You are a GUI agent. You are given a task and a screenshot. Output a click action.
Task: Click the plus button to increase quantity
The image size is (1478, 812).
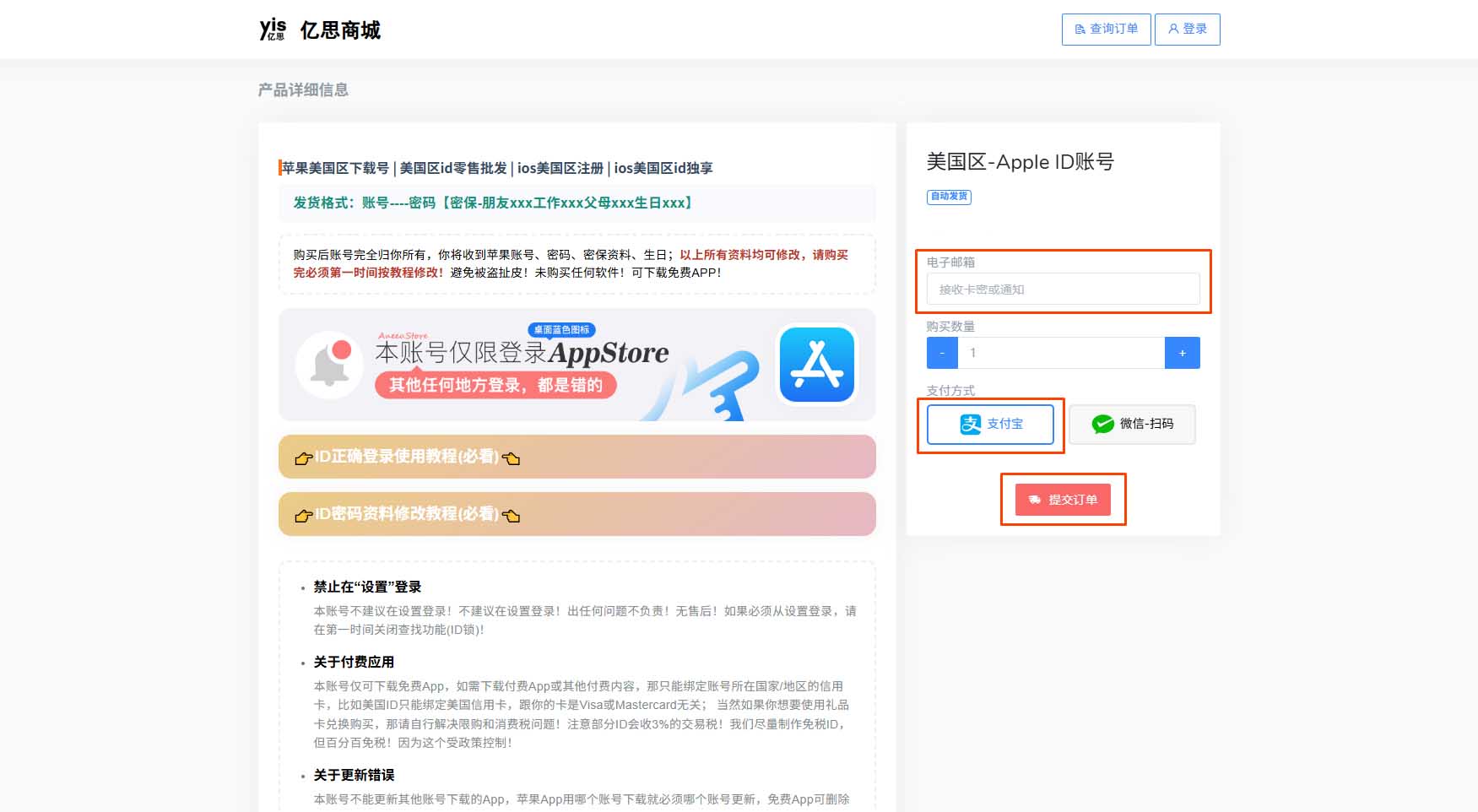pos(1183,353)
